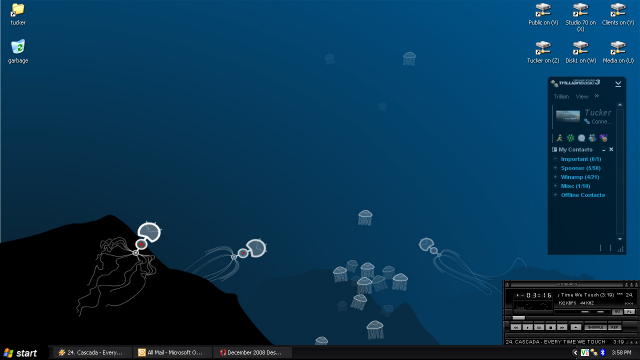
Task: Pause playback in Winamp
Action: click(x=539, y=327)
